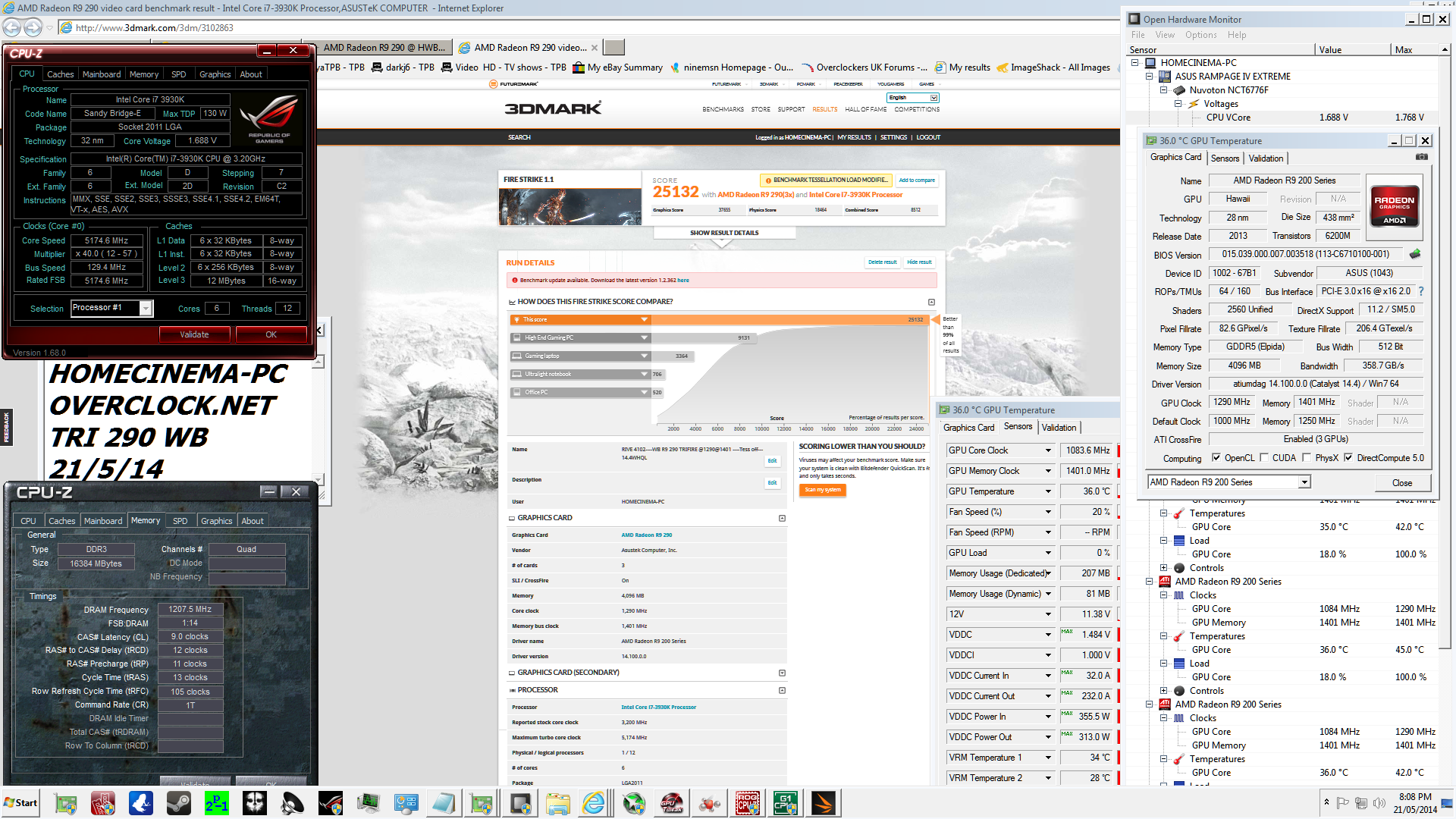Open the VDDC sensor dropdown
Image resolution: width=1456 pixels, height=819 pixels.
click(1048, 635)
